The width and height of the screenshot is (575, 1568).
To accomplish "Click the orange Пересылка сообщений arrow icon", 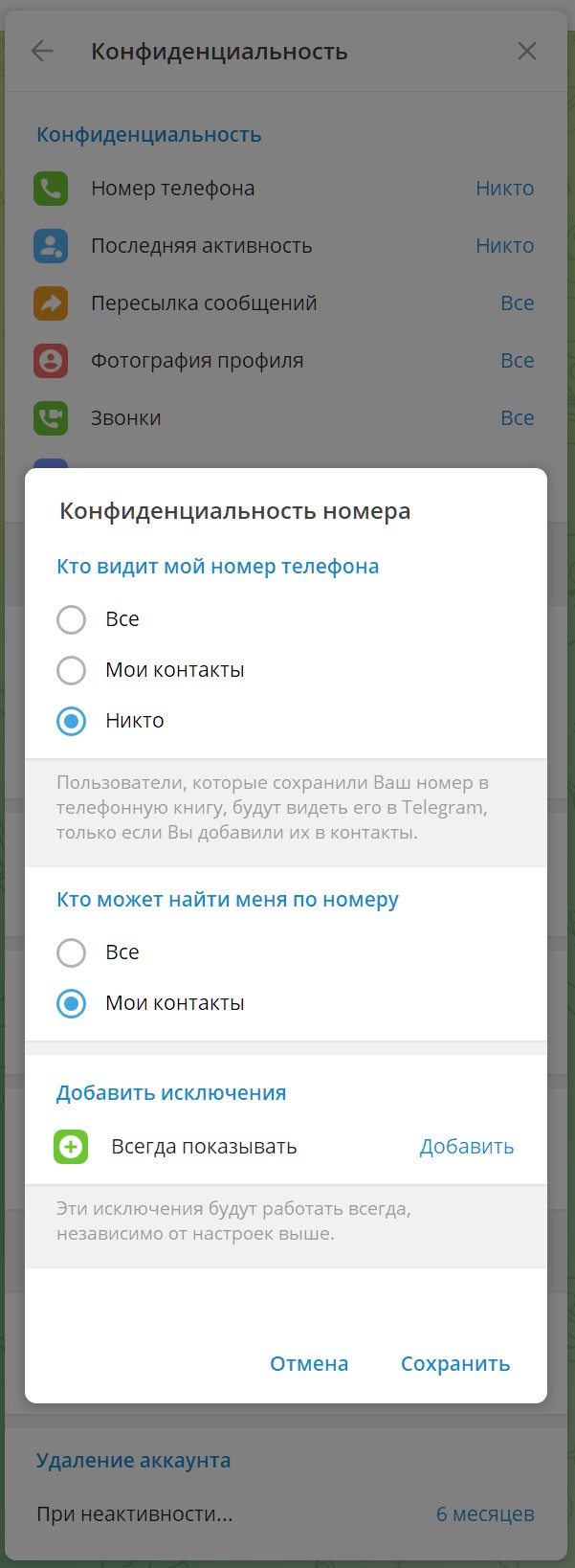I will [51, 303].
